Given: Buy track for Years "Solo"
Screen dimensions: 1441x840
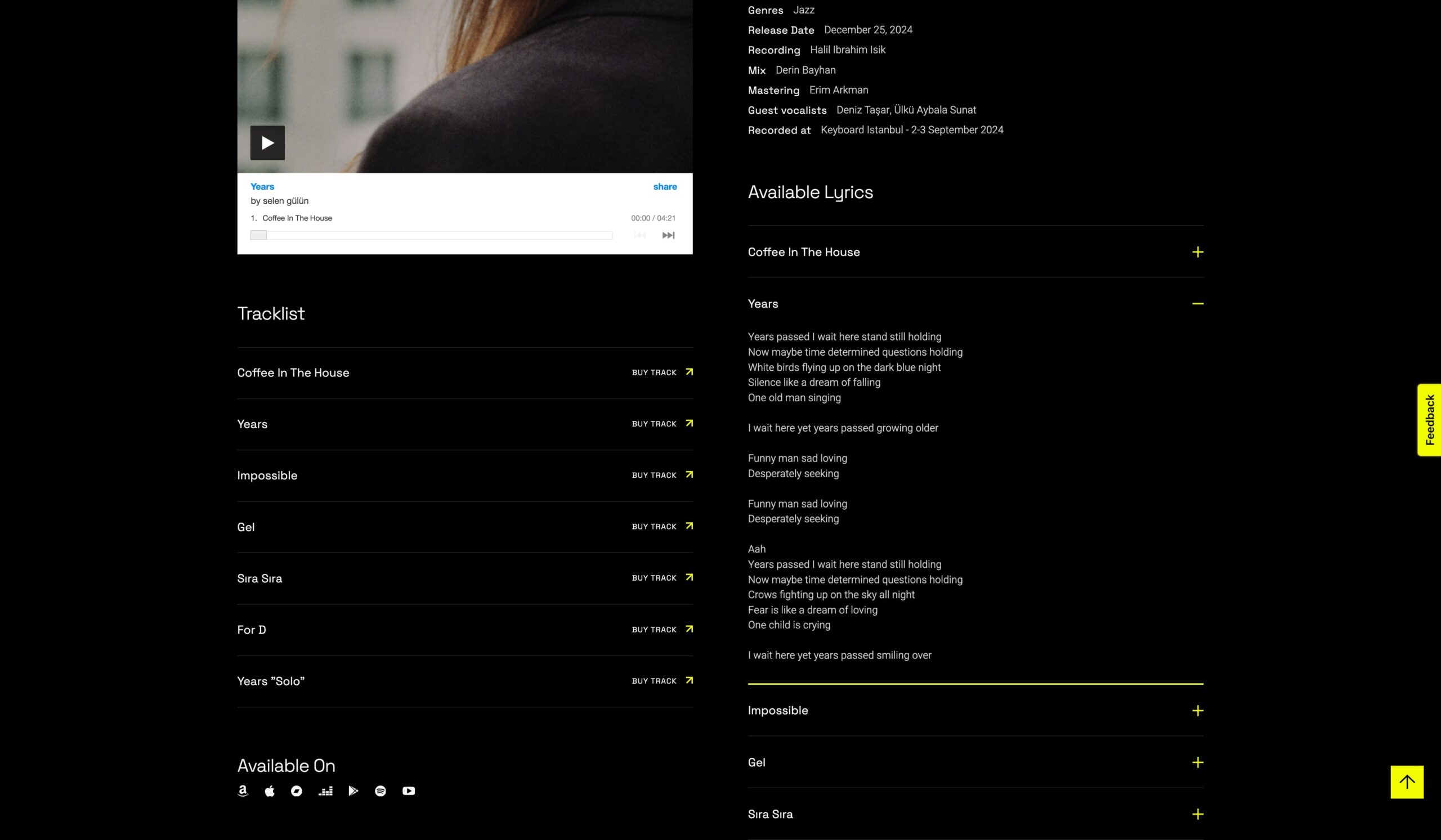Looking at the screenshot, I should click(662, 681).
